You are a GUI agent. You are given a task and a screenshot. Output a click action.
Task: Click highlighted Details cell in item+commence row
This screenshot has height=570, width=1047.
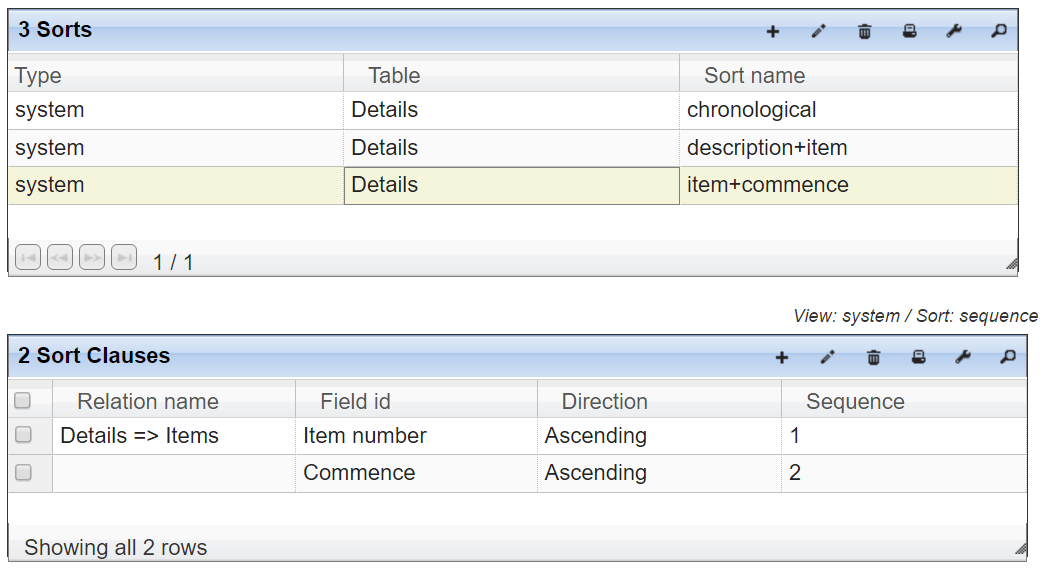click(511, 186)
